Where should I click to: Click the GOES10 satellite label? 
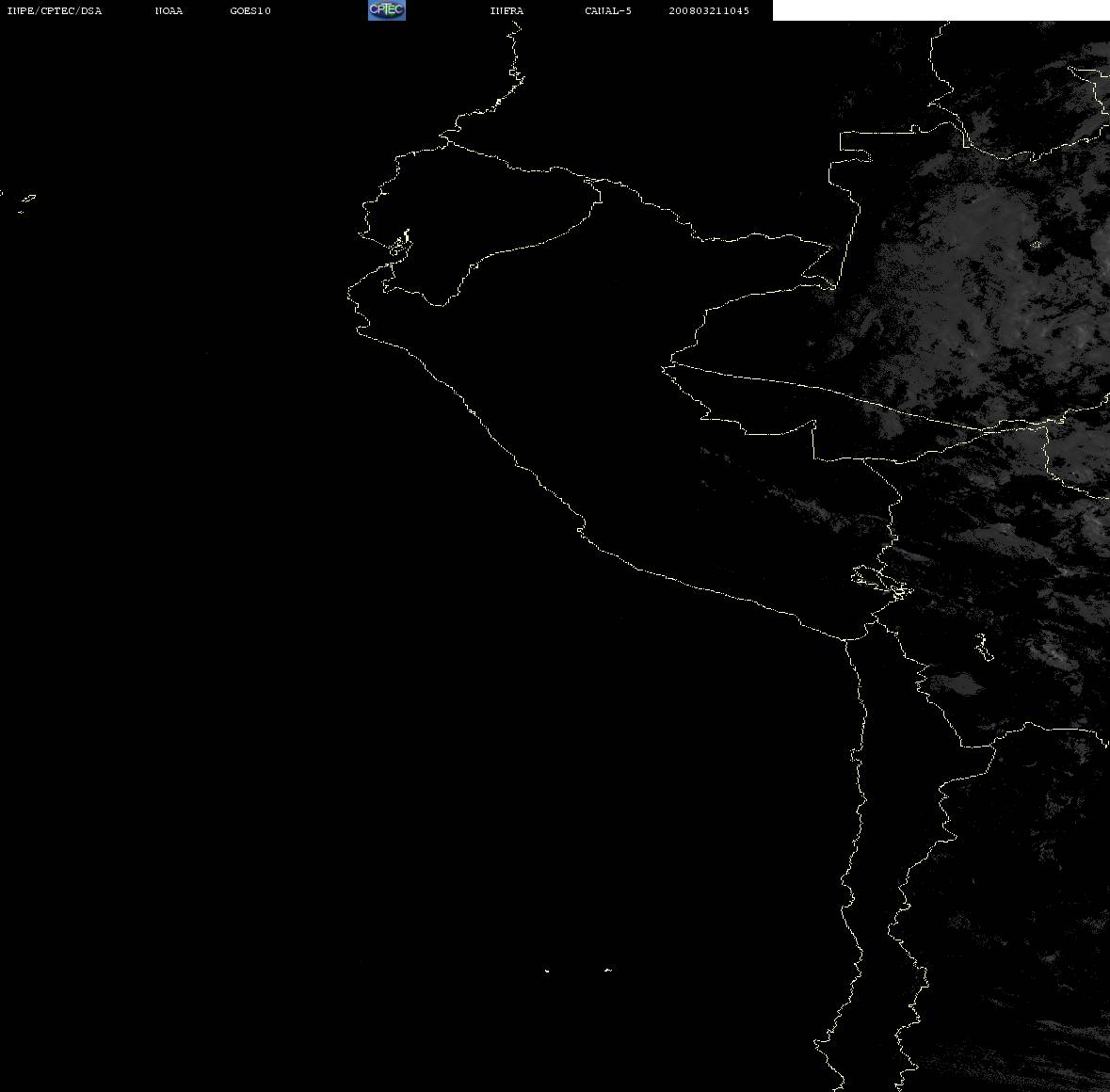tap(250, 10)
